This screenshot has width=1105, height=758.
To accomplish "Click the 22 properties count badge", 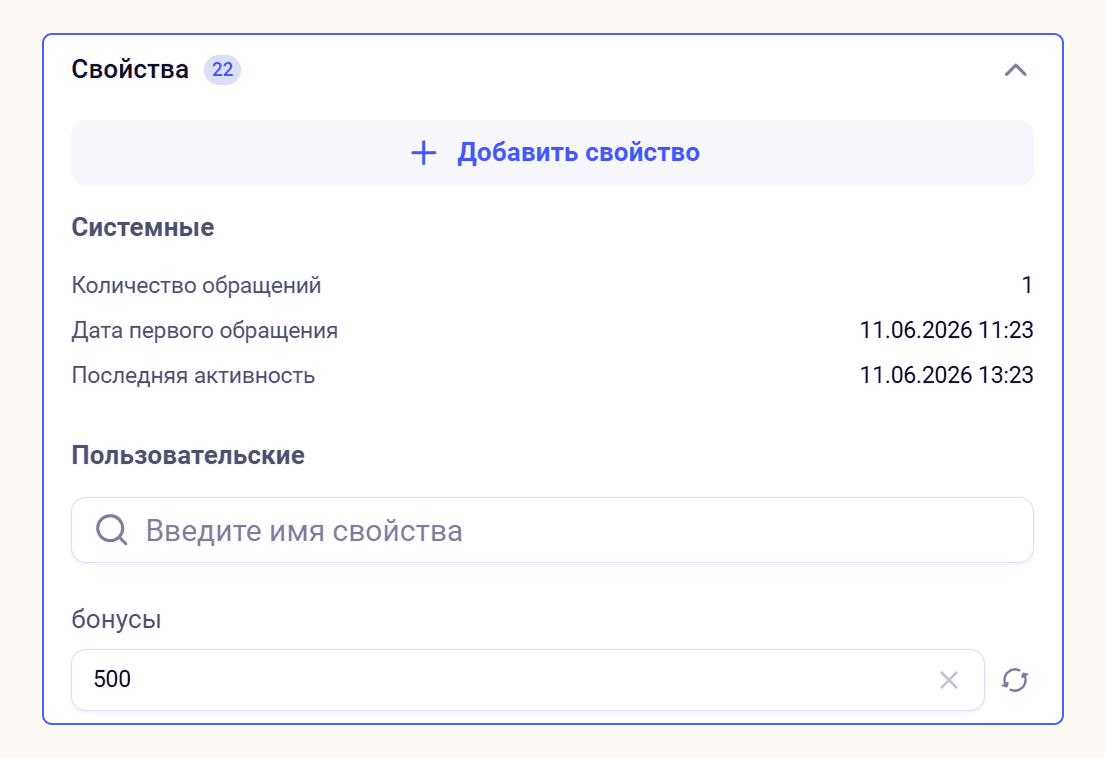I will (223, 70).
